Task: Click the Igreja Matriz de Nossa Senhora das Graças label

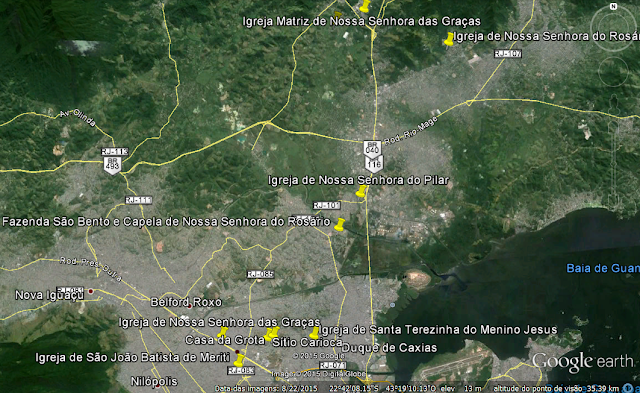Action: [362, 21]
